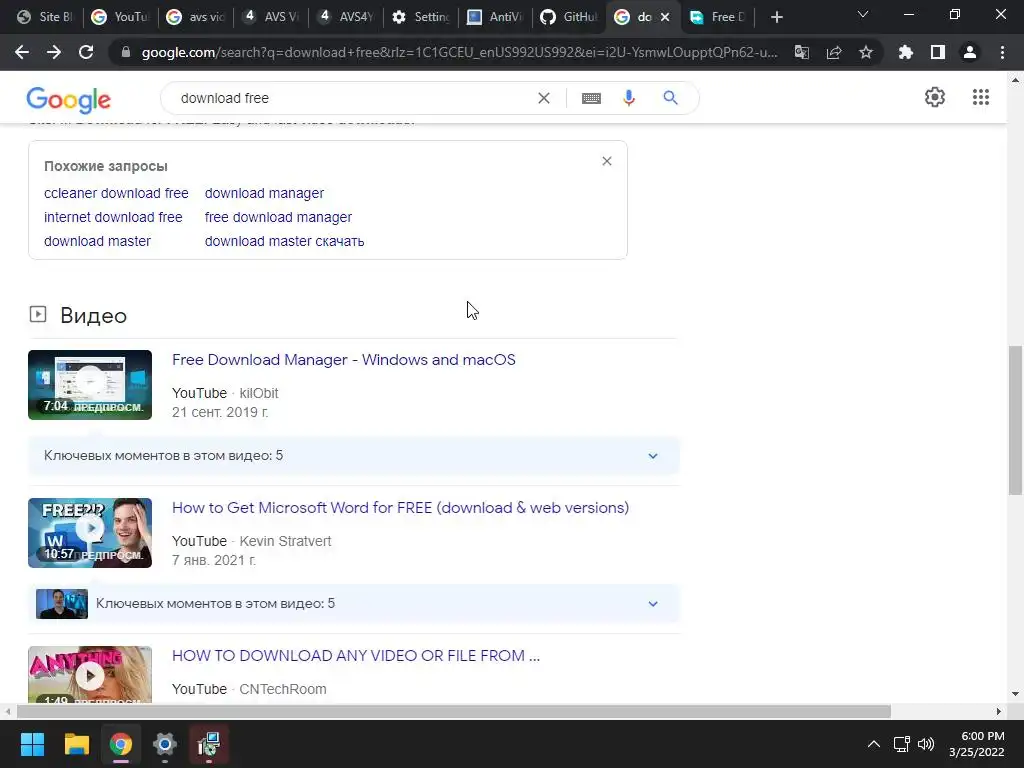Screen dimensions: 1024x768
Task: Dismiss the Похожие запросы box
Action: click(x=607, y=161)
